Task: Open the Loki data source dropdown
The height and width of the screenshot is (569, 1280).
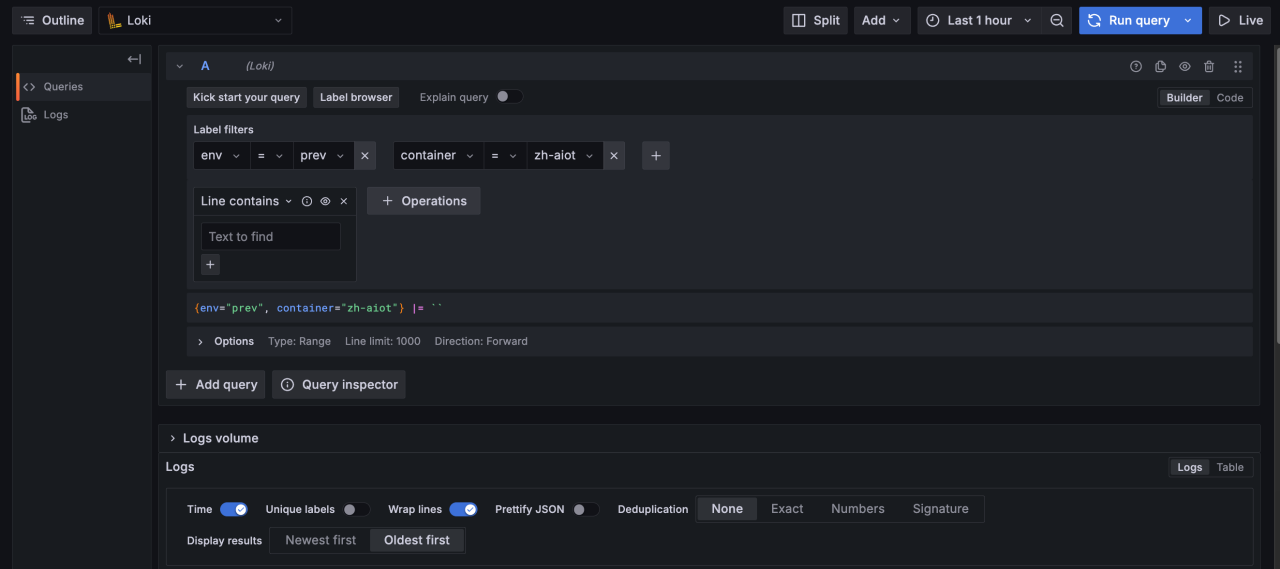Action: 195,20
